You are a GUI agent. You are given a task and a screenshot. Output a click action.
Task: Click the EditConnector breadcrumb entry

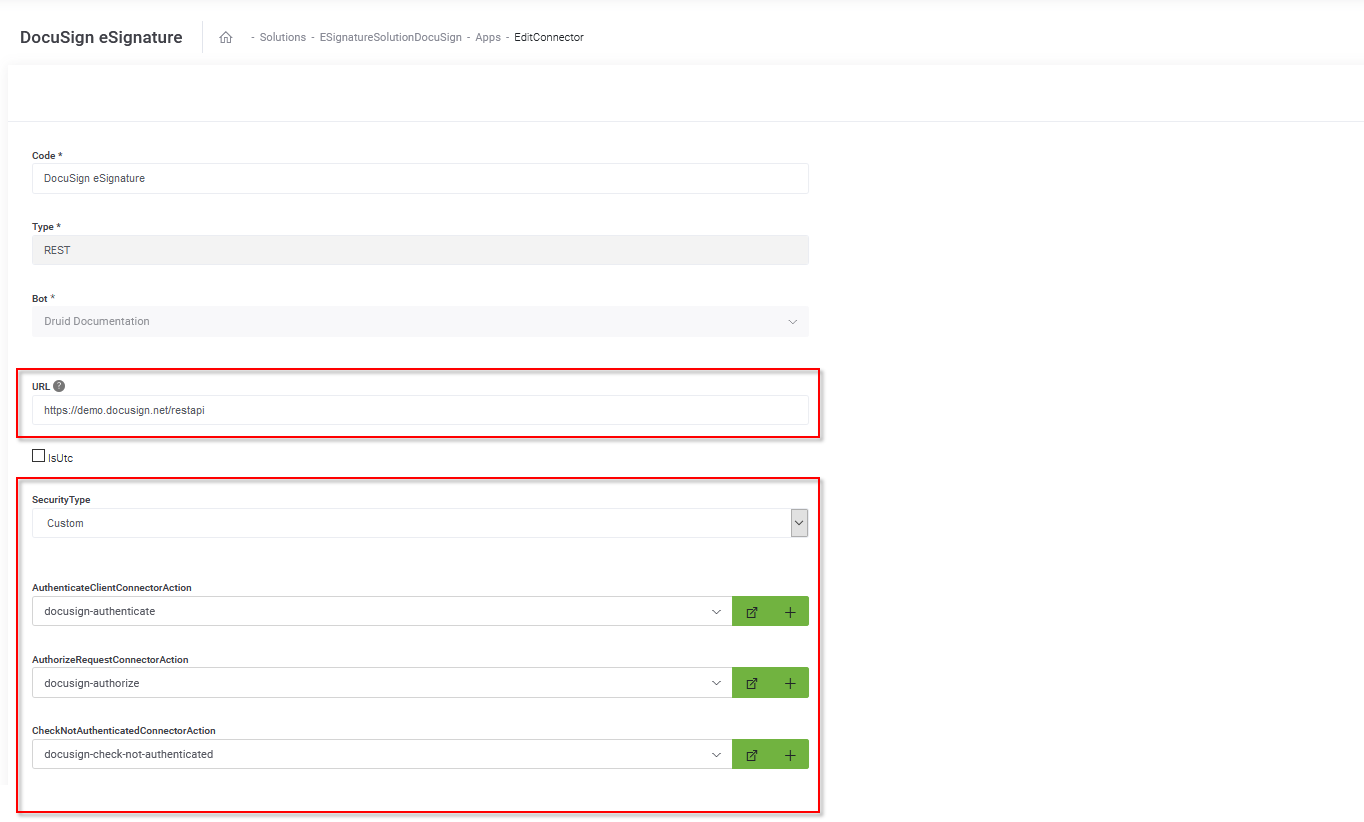pyautogui.click(x=548, y=36)
